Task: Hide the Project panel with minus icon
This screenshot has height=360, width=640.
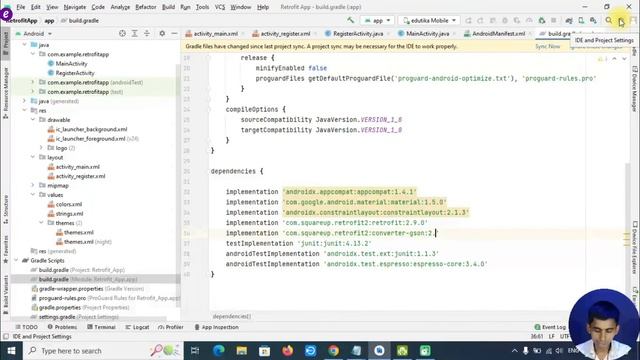Action: (x=174, y=33)
